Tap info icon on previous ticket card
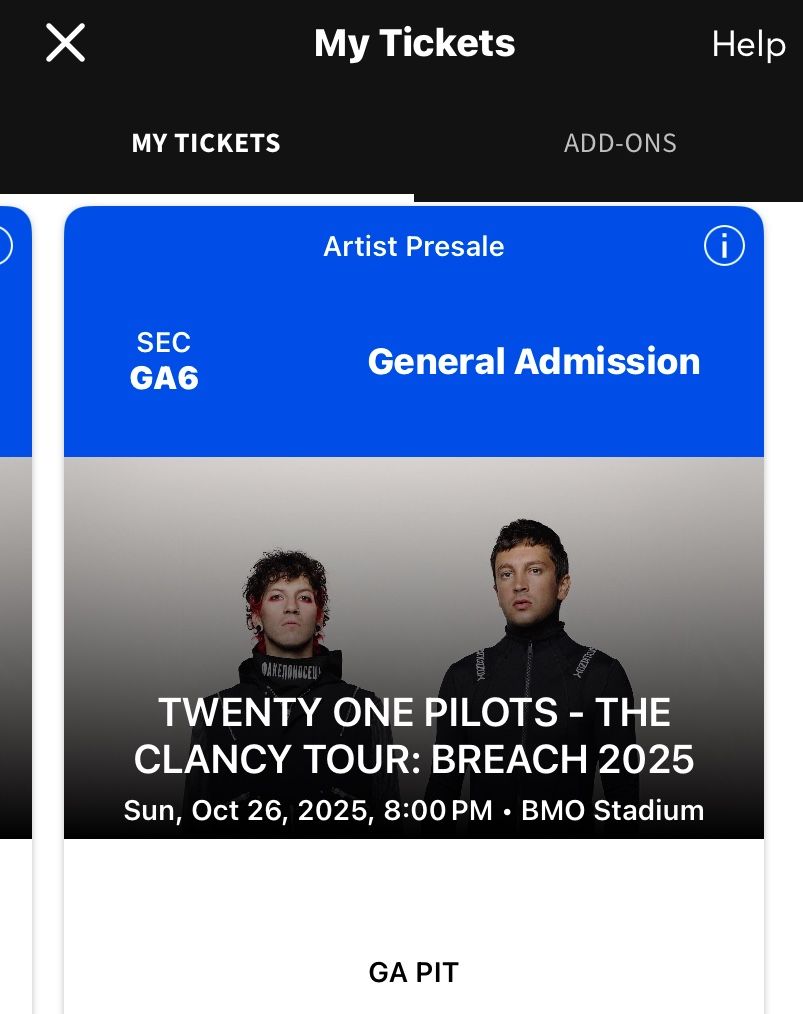 [x=4, y=246]
